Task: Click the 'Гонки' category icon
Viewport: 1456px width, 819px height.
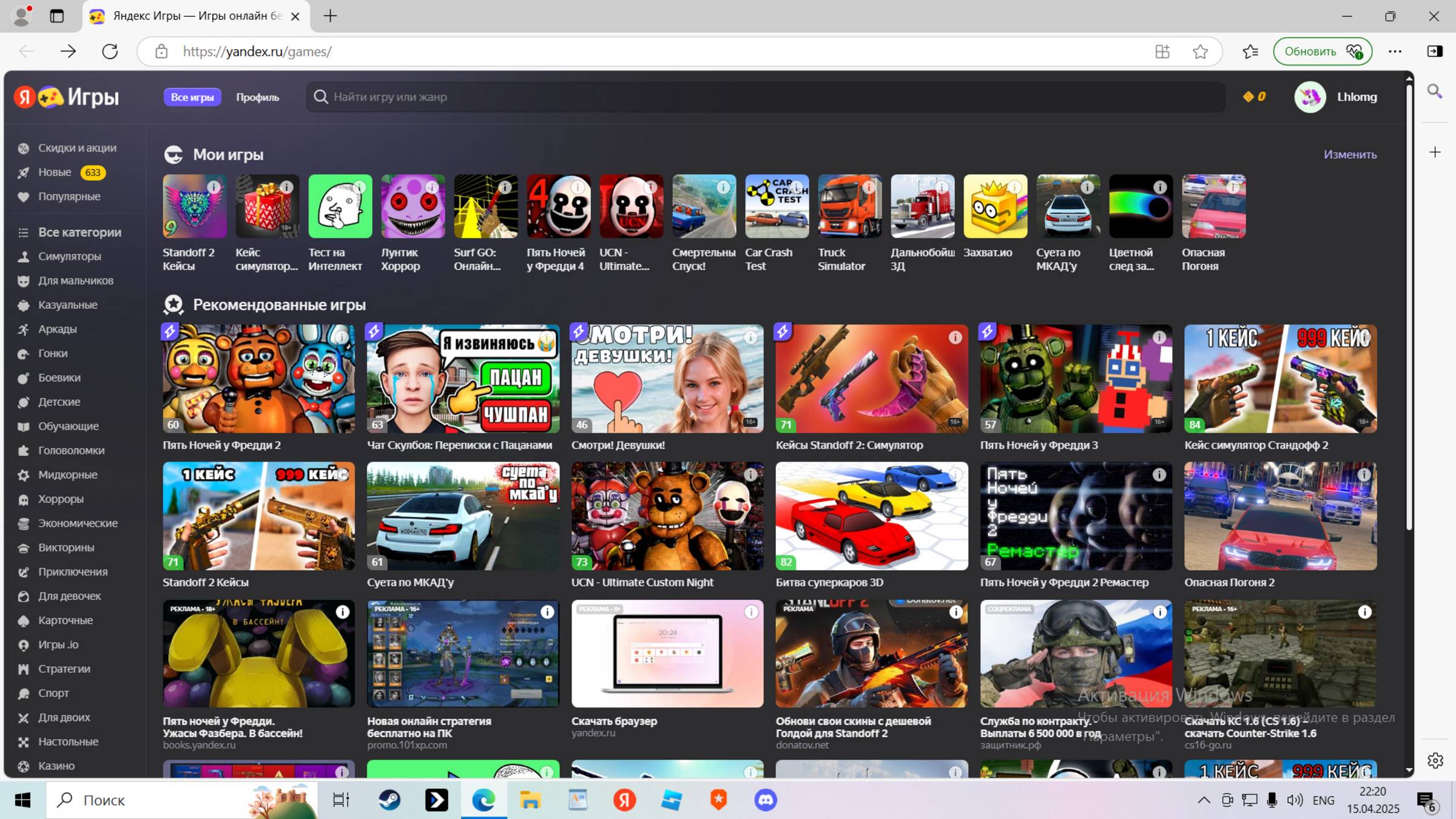Action: coord(24,354)
